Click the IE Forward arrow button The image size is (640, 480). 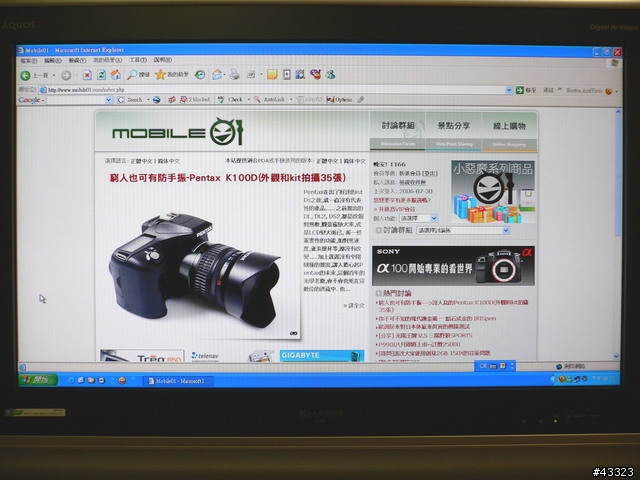click(x=66, y=75)
